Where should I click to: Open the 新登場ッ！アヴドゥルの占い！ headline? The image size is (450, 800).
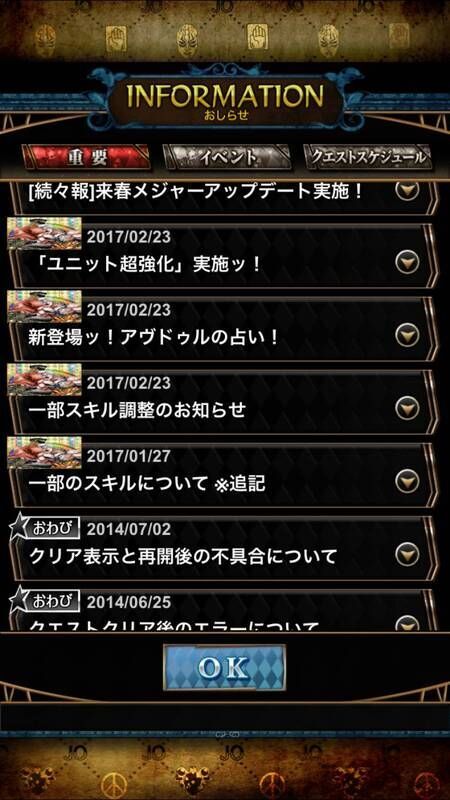tap(154, 338)
